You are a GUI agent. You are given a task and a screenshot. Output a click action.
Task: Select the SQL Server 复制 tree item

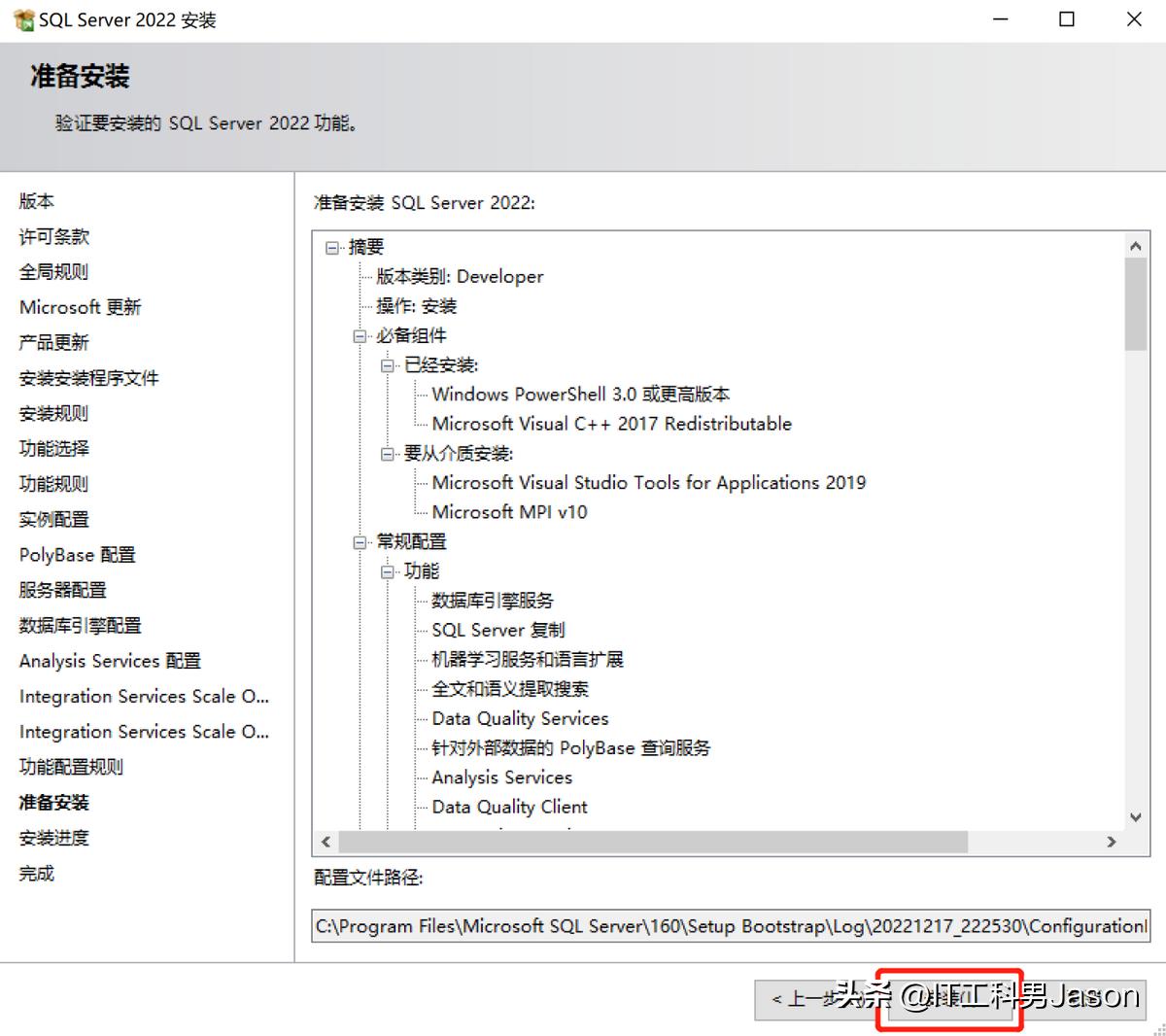(x=497, y=629)
